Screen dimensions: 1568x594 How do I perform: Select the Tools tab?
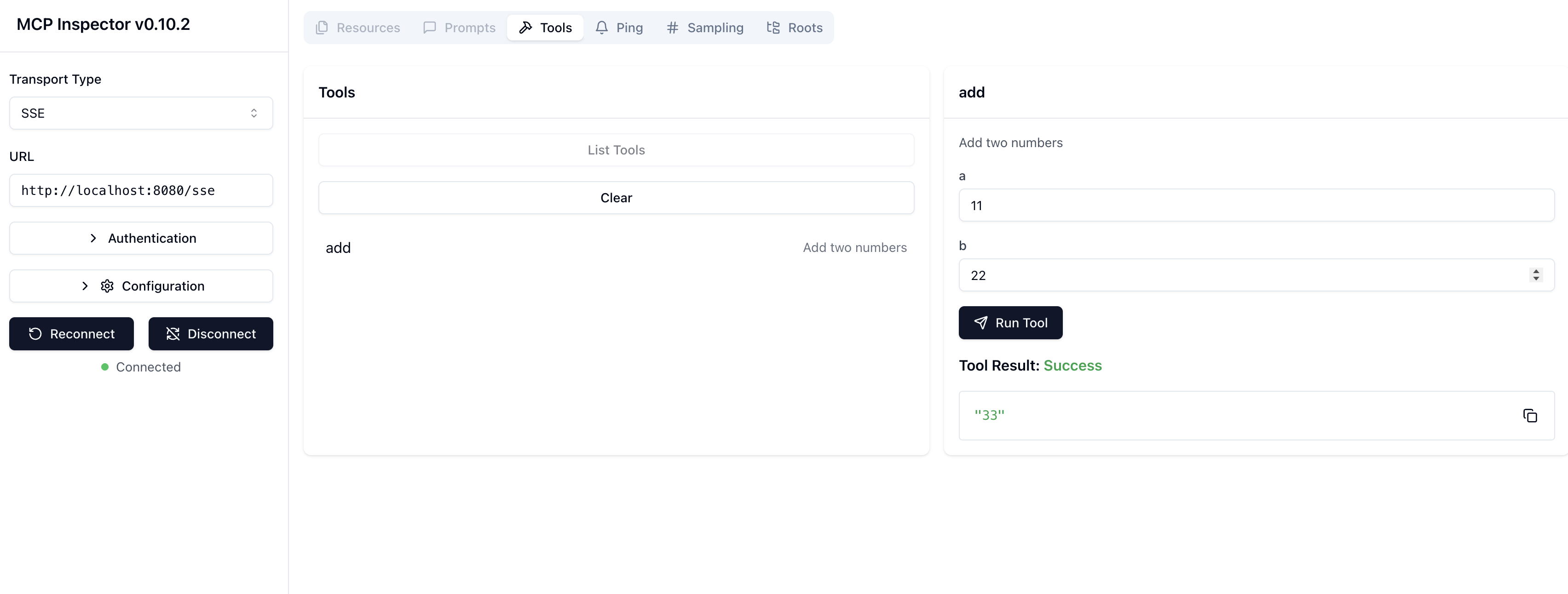[545, 28]
